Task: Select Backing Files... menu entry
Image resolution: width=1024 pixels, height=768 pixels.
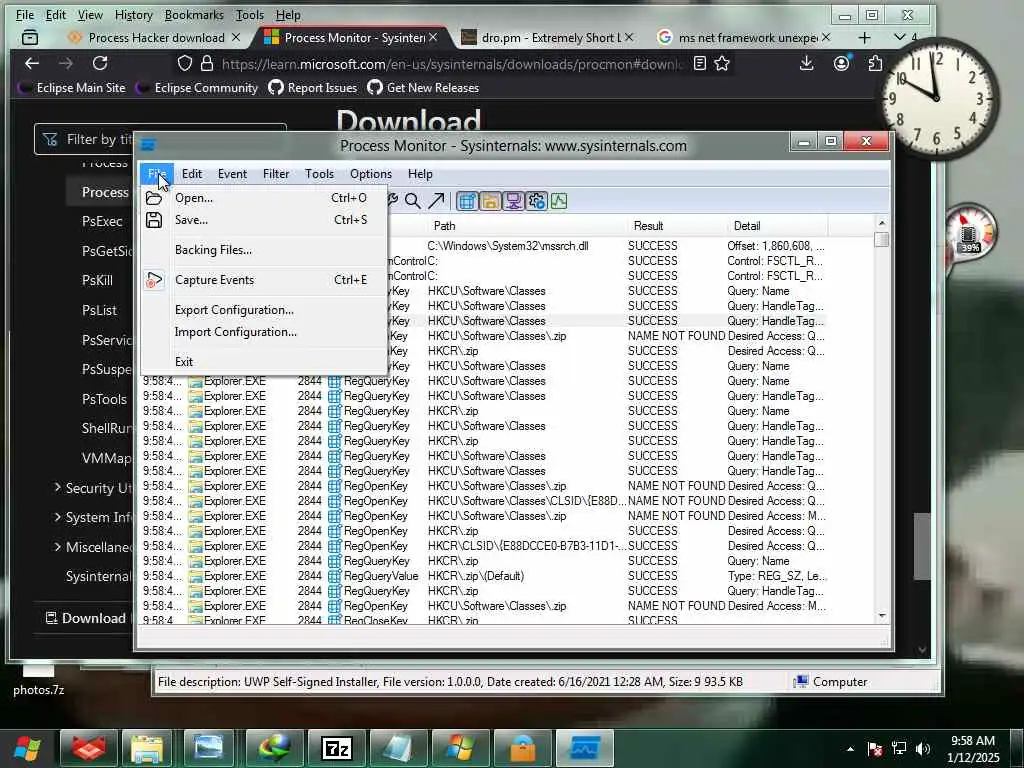Action: point(264,250)
